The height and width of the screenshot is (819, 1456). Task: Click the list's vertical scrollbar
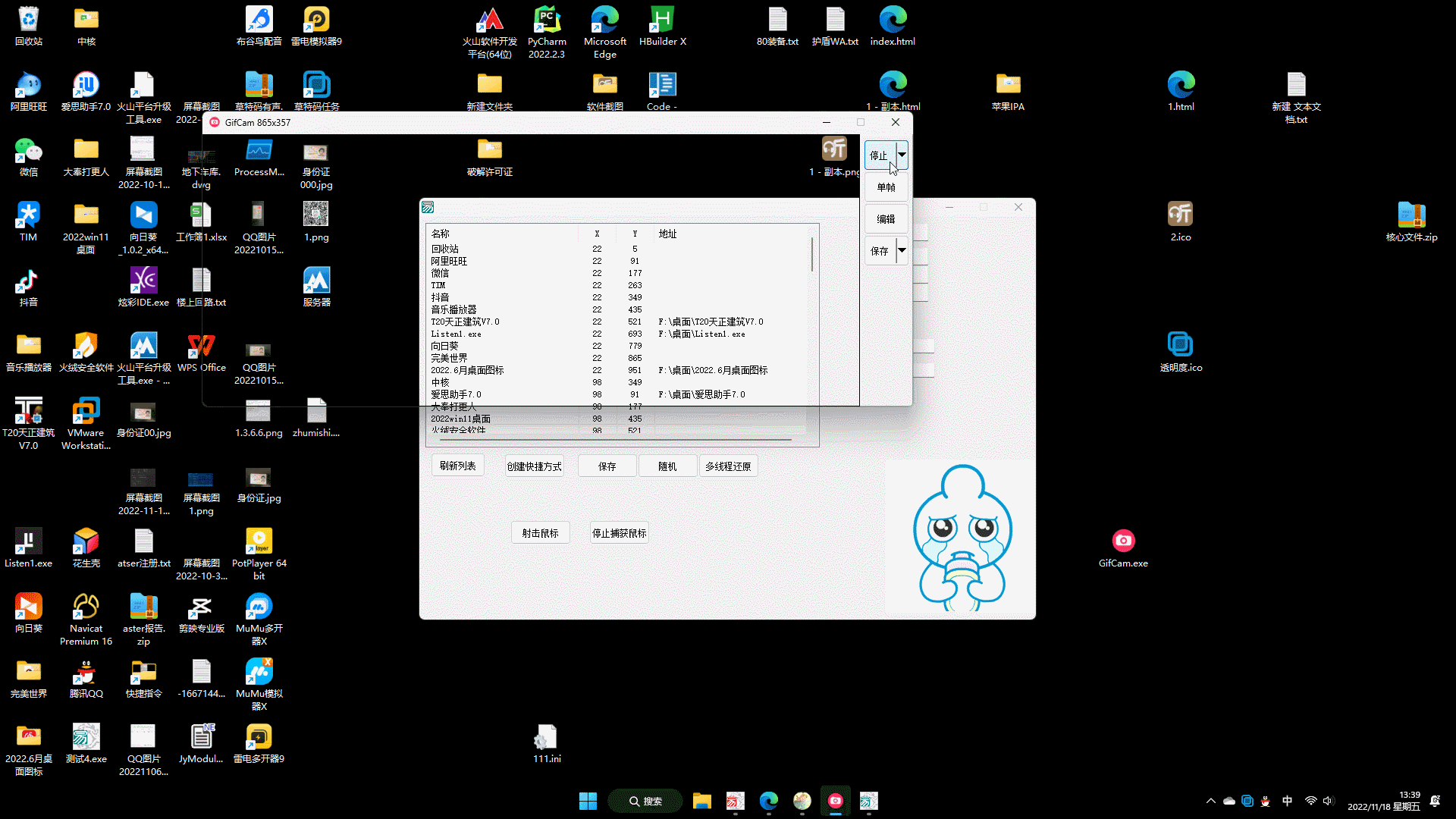coord(812,255)
